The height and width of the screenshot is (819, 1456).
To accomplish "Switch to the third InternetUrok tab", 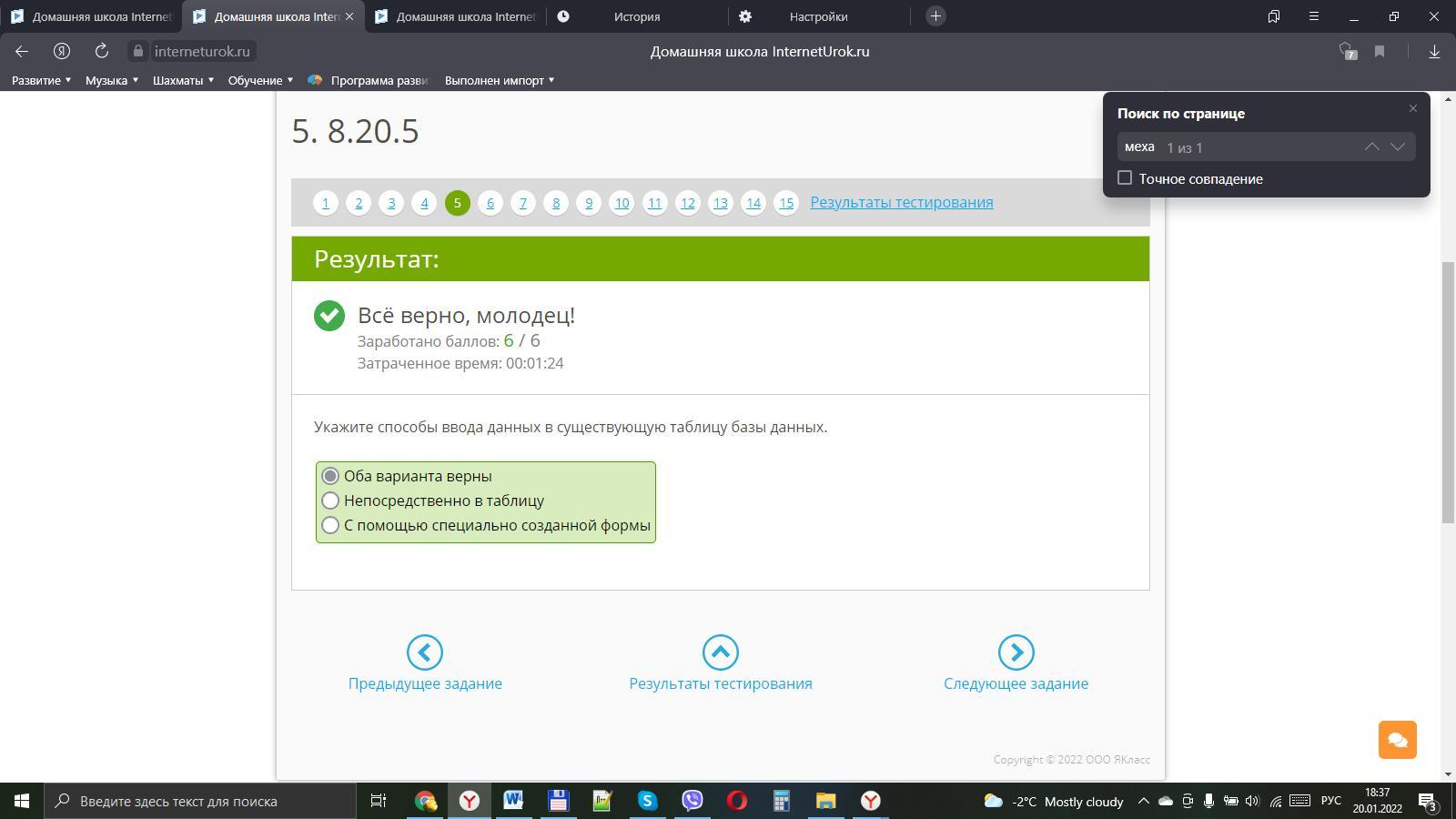I will pos(455,16).
